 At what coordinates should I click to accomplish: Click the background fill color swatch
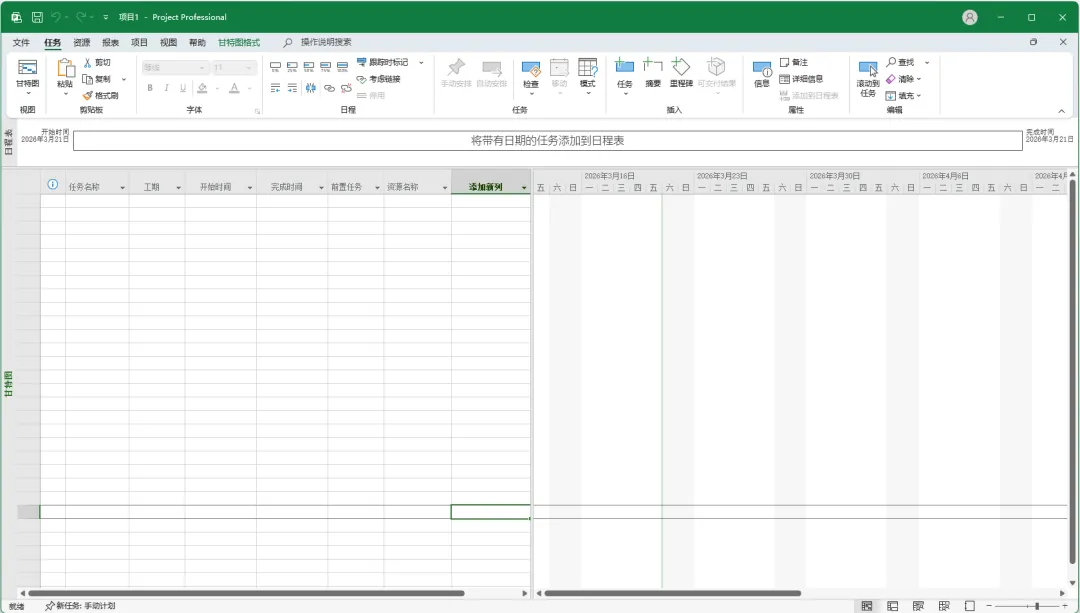tap(202, 87)
